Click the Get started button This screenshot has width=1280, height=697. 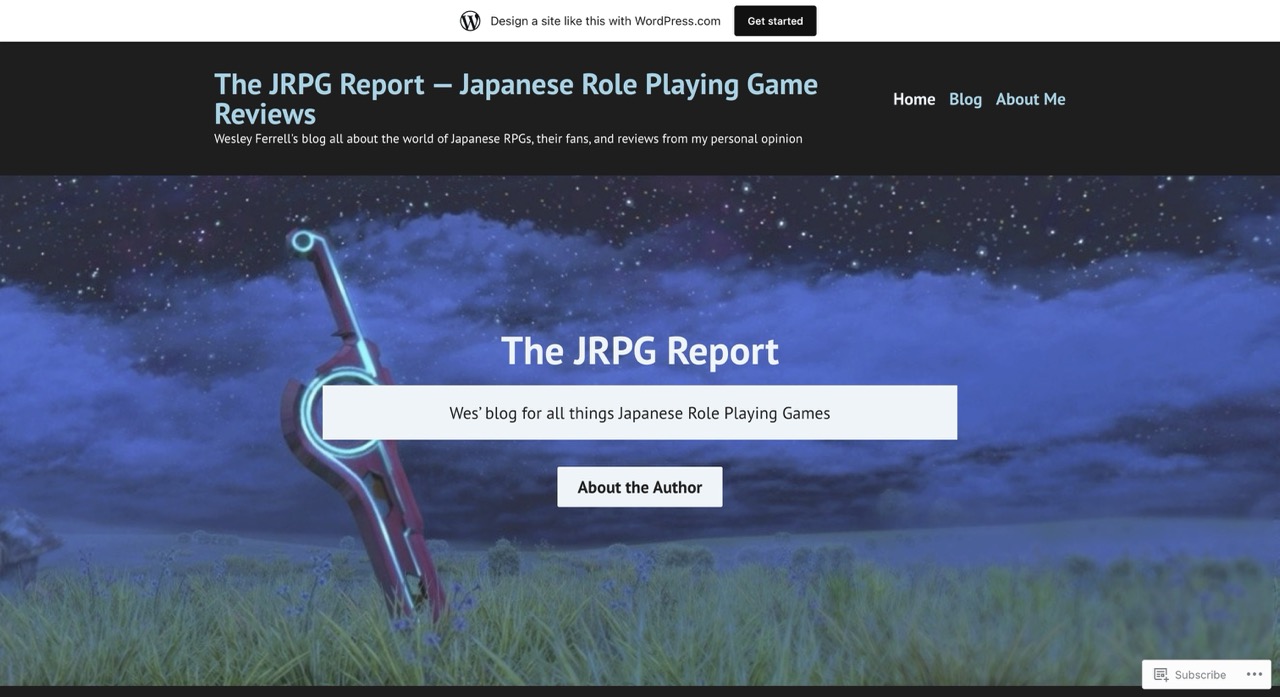pyautogui.click(x=774, y=20)
